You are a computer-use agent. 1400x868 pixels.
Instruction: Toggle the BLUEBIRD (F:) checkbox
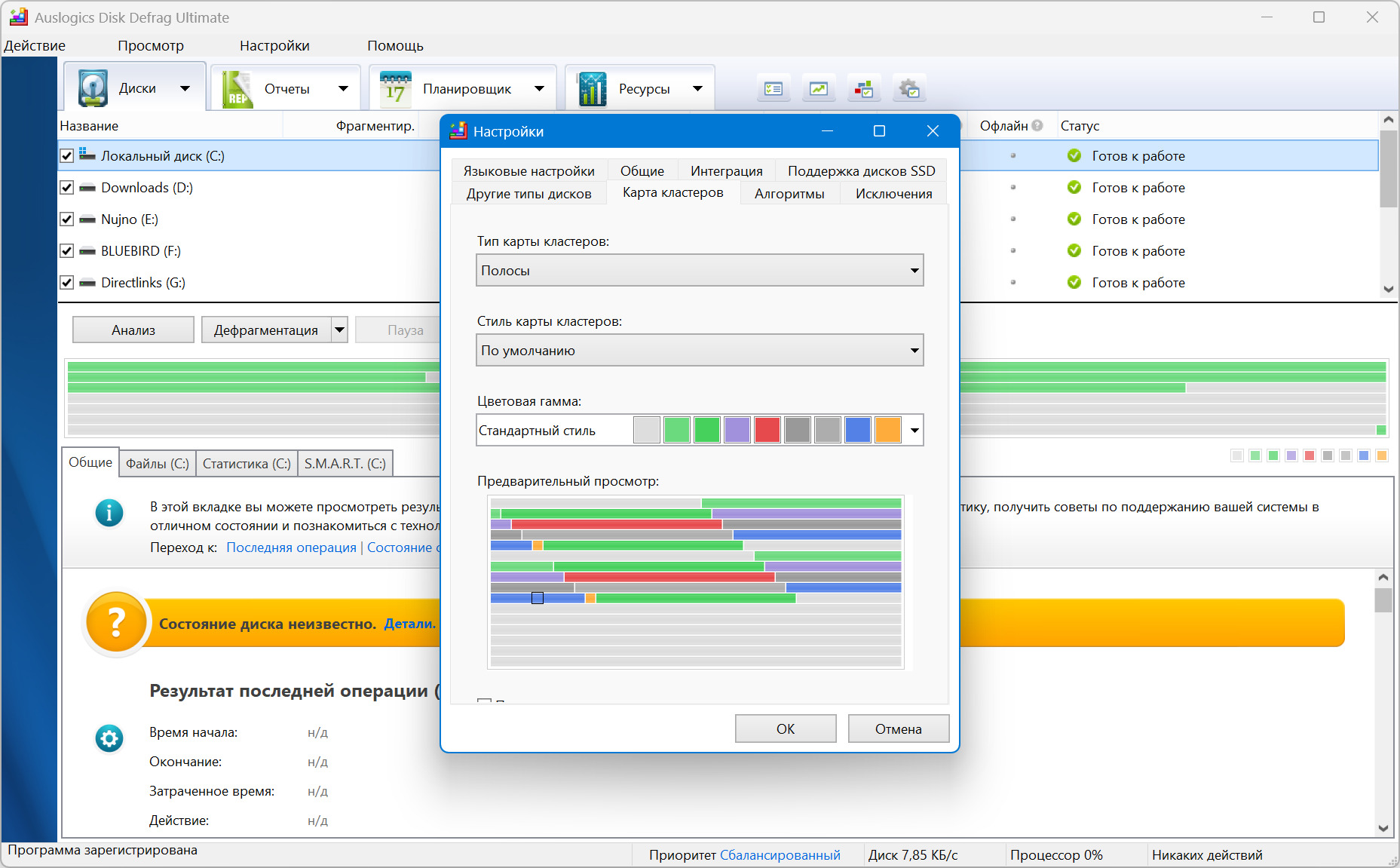(67, 251)
